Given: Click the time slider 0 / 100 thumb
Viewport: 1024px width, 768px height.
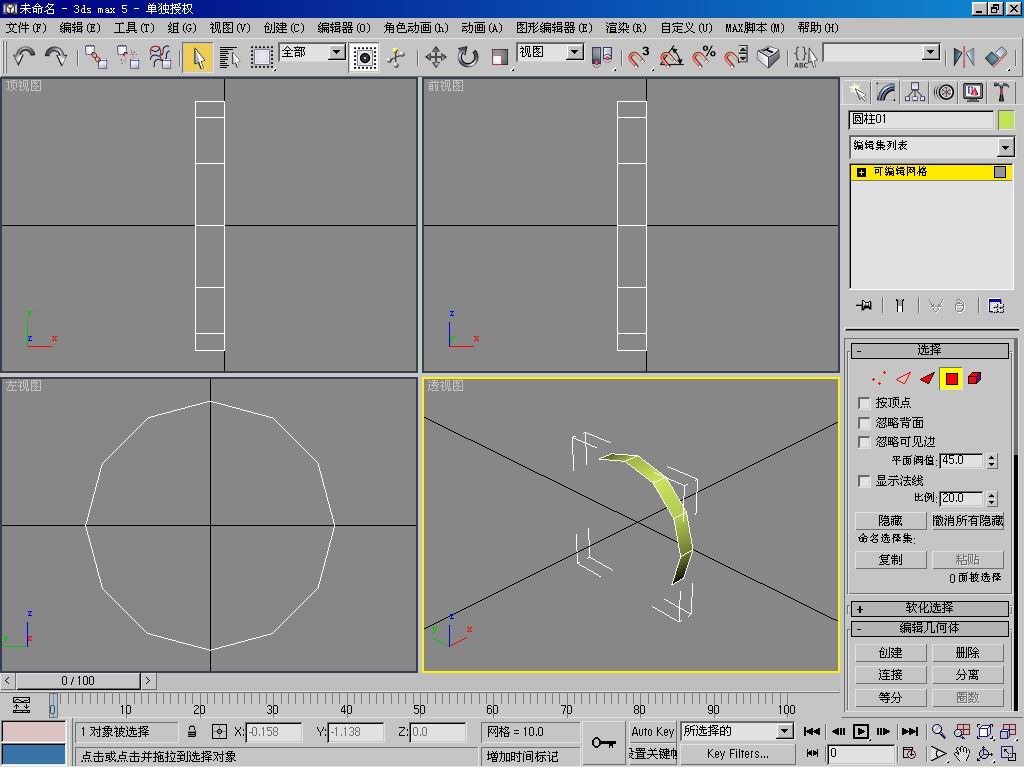Looking at the screenshot, I should 78,681.
